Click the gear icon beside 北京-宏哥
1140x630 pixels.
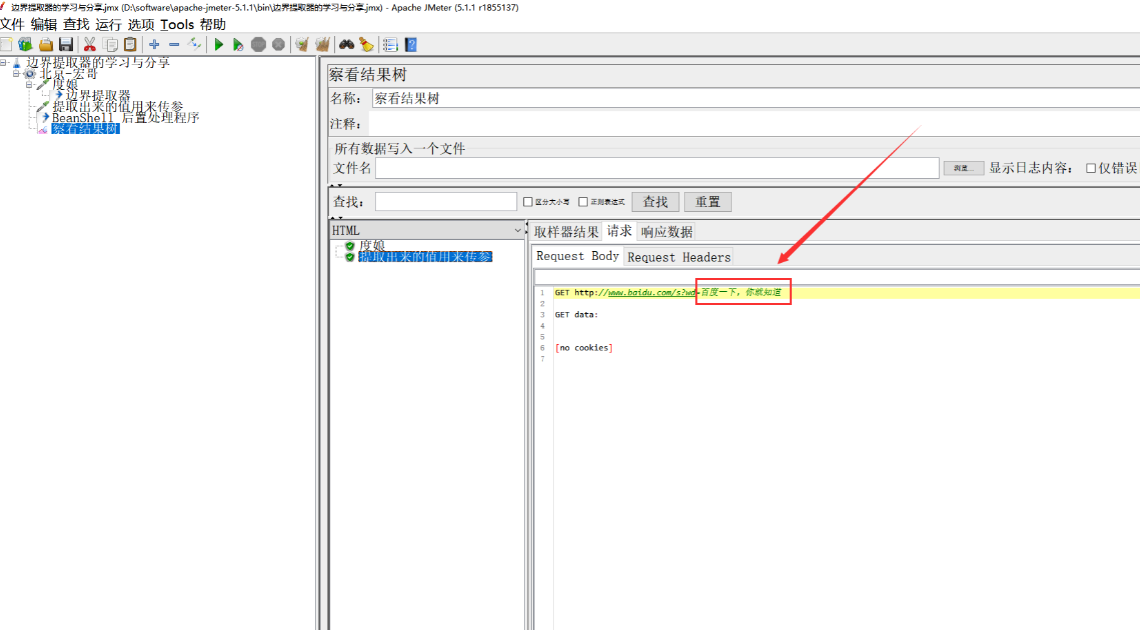click(x=30, y=74)
